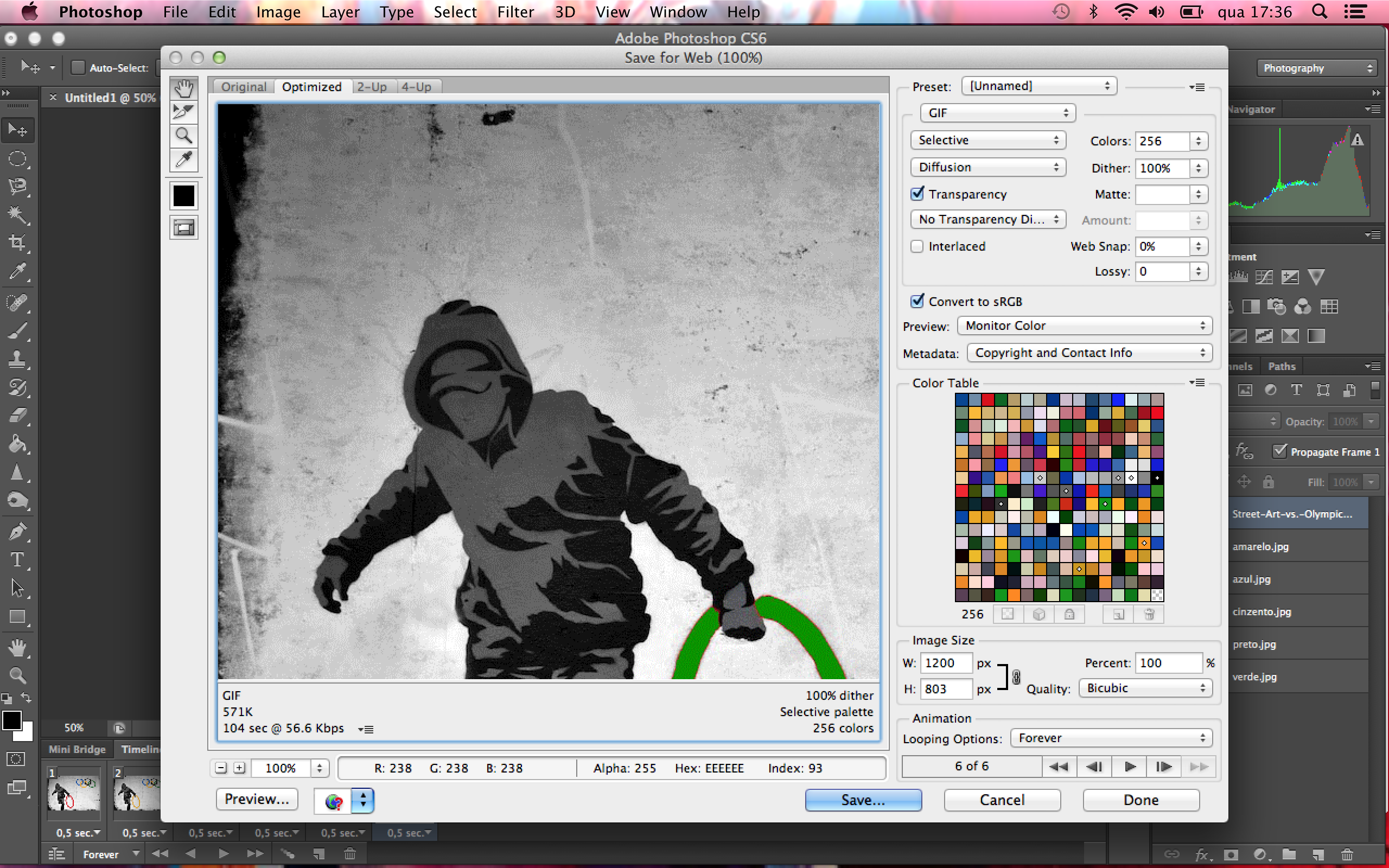Select the Rectangle shape tool

[x=17, y=617]
